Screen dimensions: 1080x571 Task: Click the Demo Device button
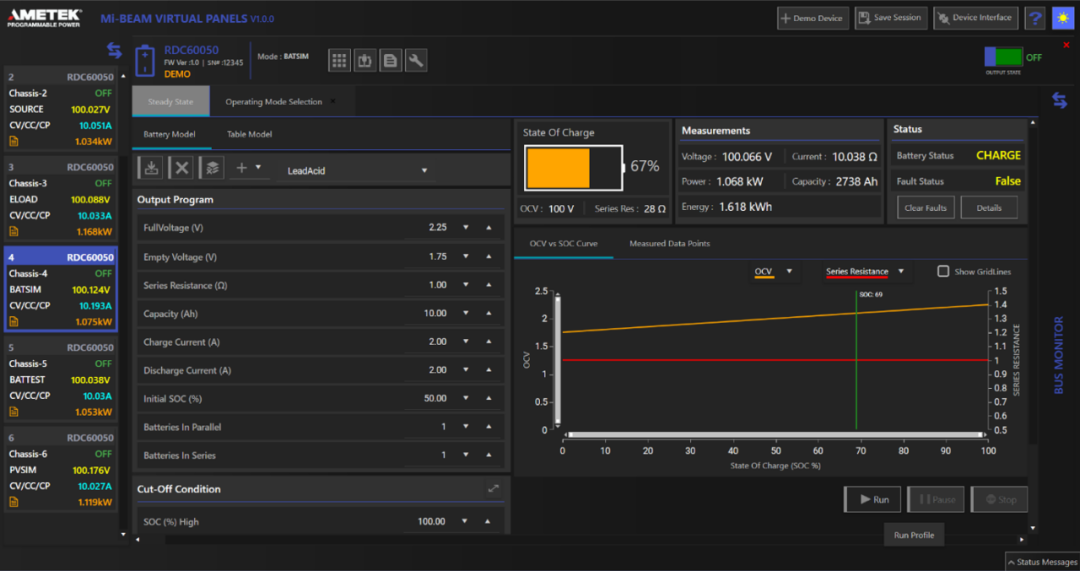[x=813, y=19]
